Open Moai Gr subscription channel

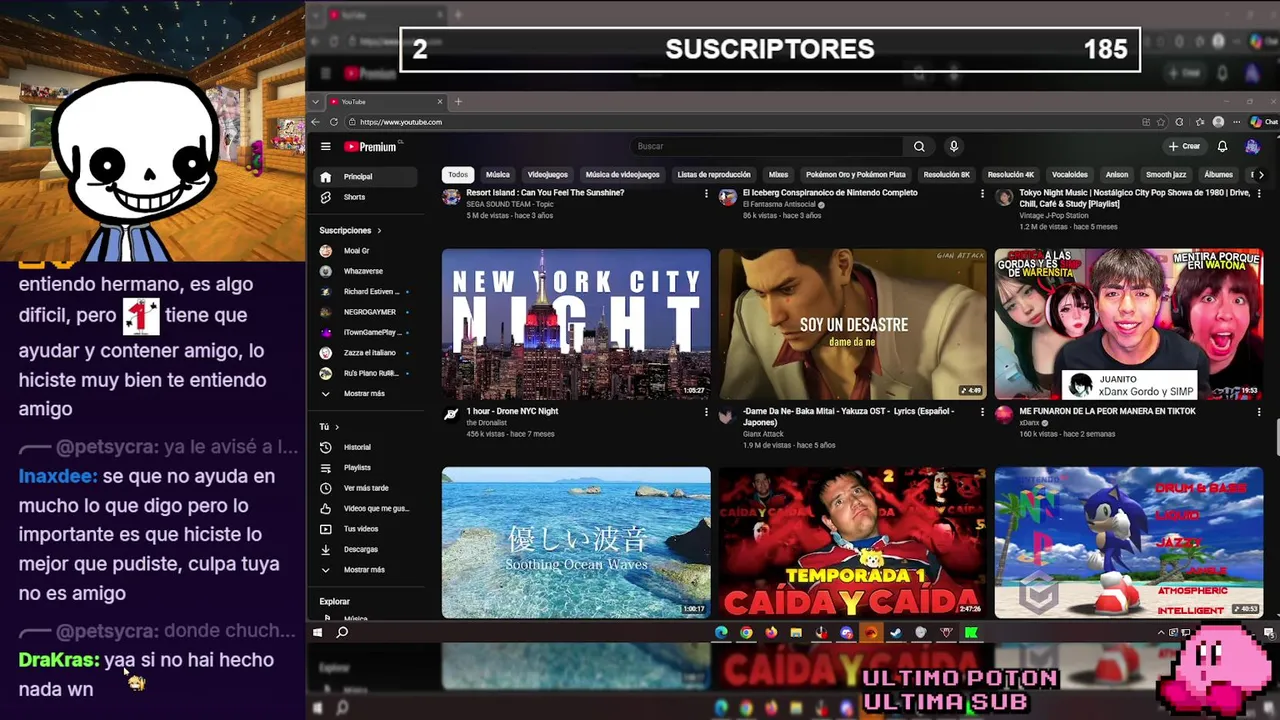(357, 251)
